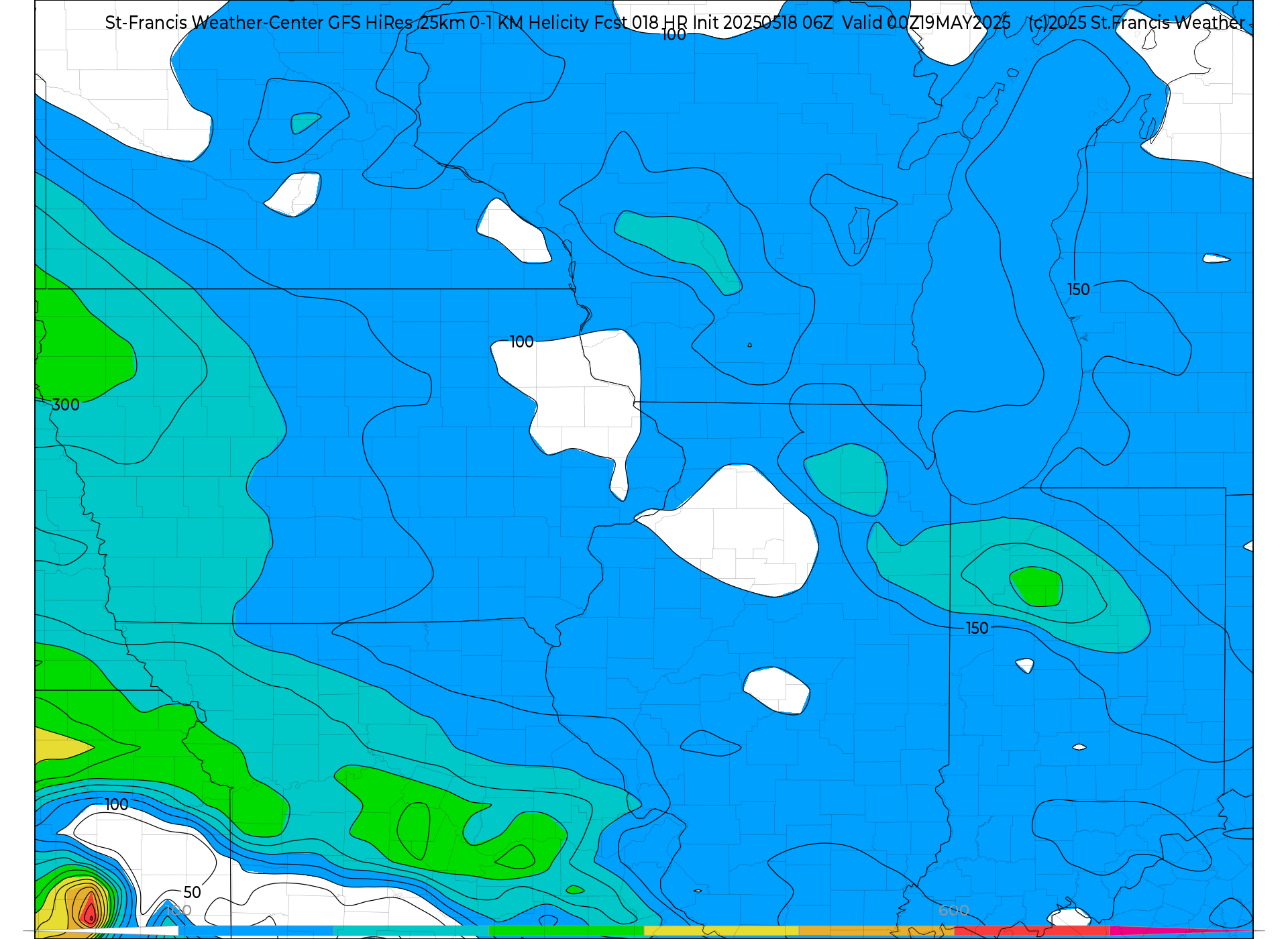Click the blue segment of the color bar
The height and width of the screenshot is (939, 1288).
point(256,931)
